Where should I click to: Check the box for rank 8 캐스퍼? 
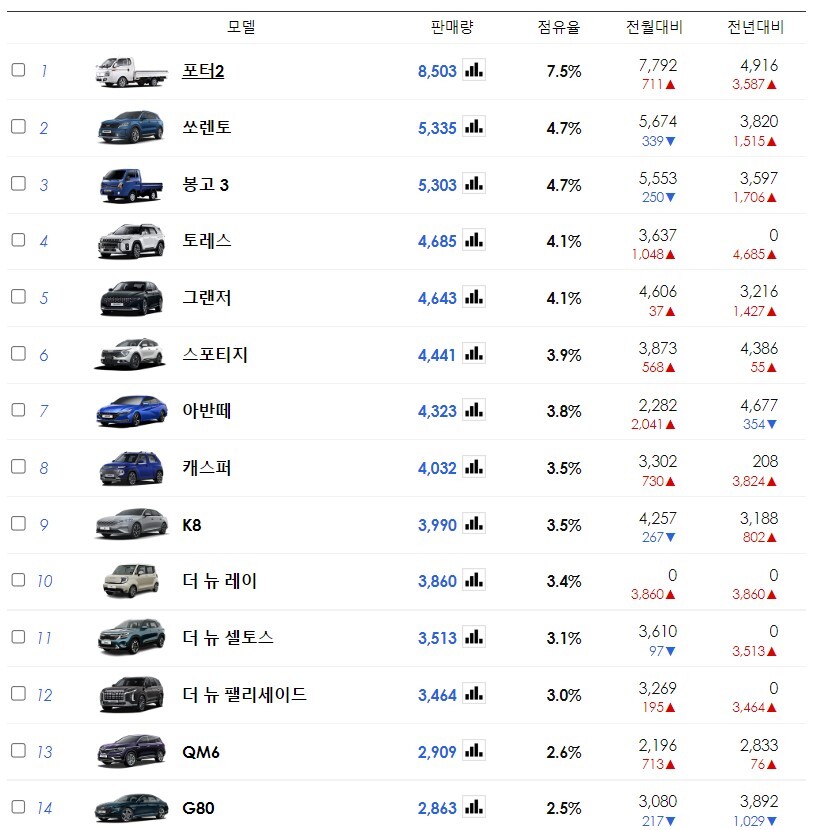(x=18, y=467)
